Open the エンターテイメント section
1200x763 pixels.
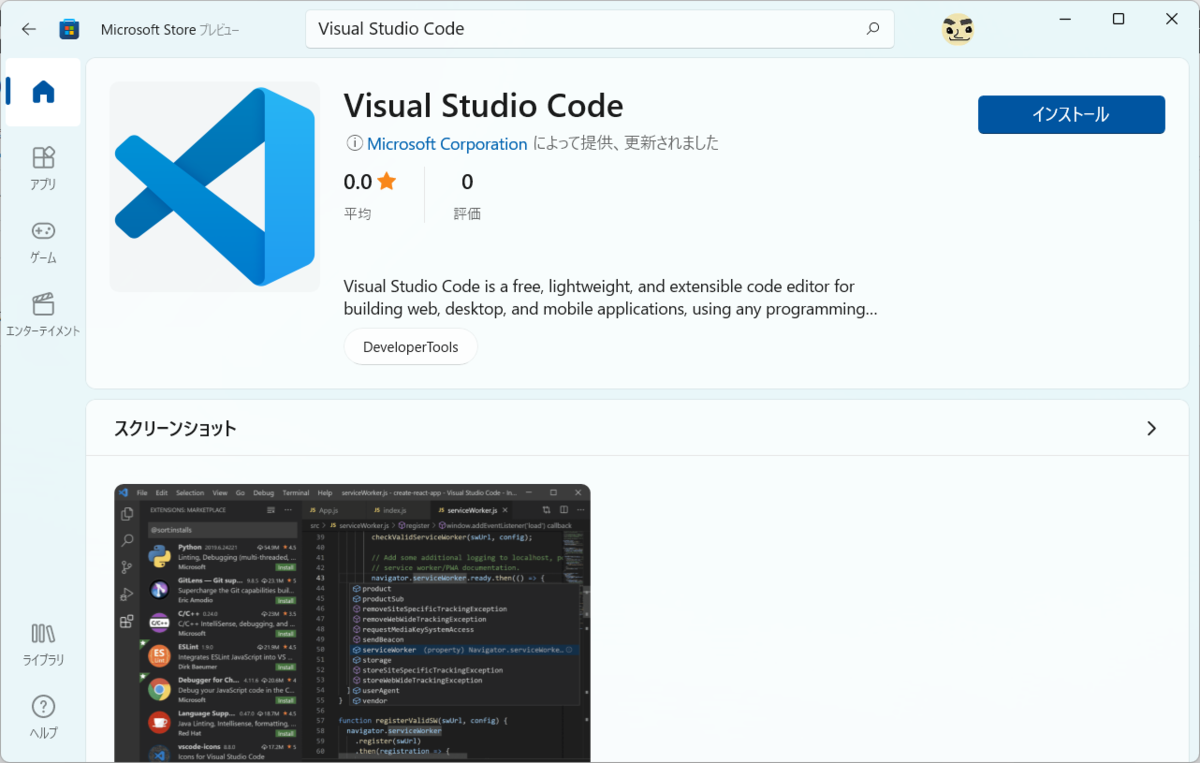tap(43, 315)
